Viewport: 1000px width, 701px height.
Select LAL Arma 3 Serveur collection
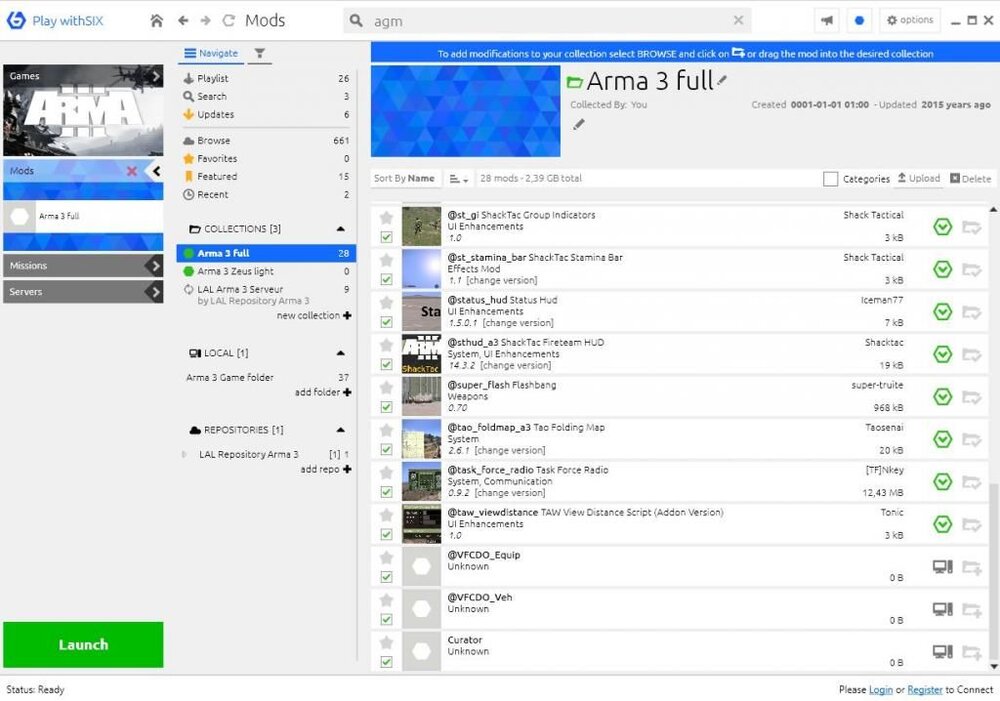tap(266, 295)
